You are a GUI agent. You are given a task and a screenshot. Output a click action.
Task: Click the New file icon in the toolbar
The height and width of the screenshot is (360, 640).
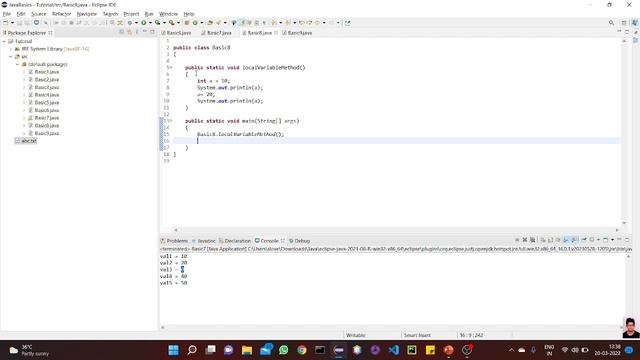[6, 23]
